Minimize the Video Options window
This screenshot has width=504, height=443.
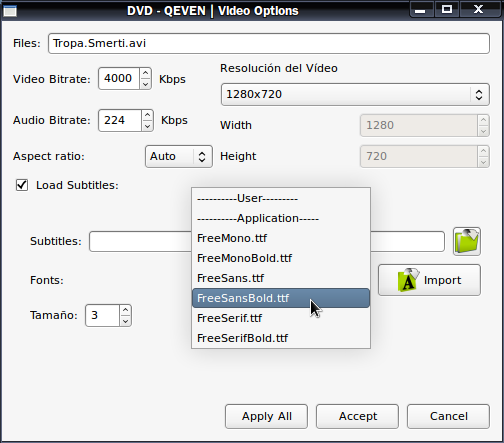(x=421, y=10)
